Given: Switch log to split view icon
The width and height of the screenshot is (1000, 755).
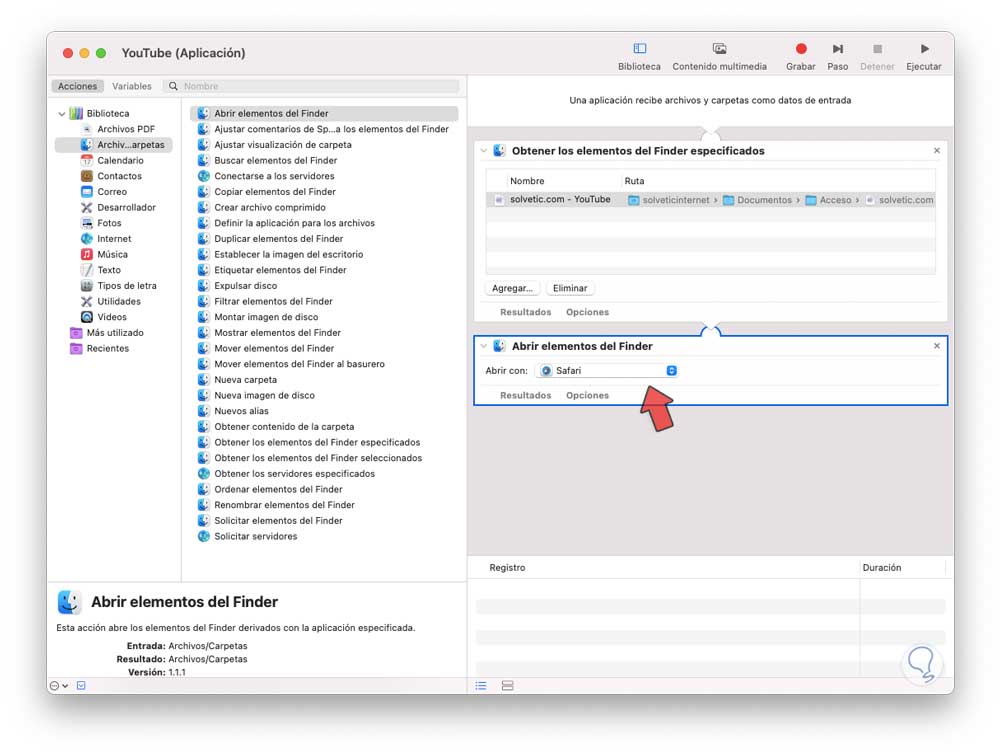Looking at the screenshot, I should 508,685.
